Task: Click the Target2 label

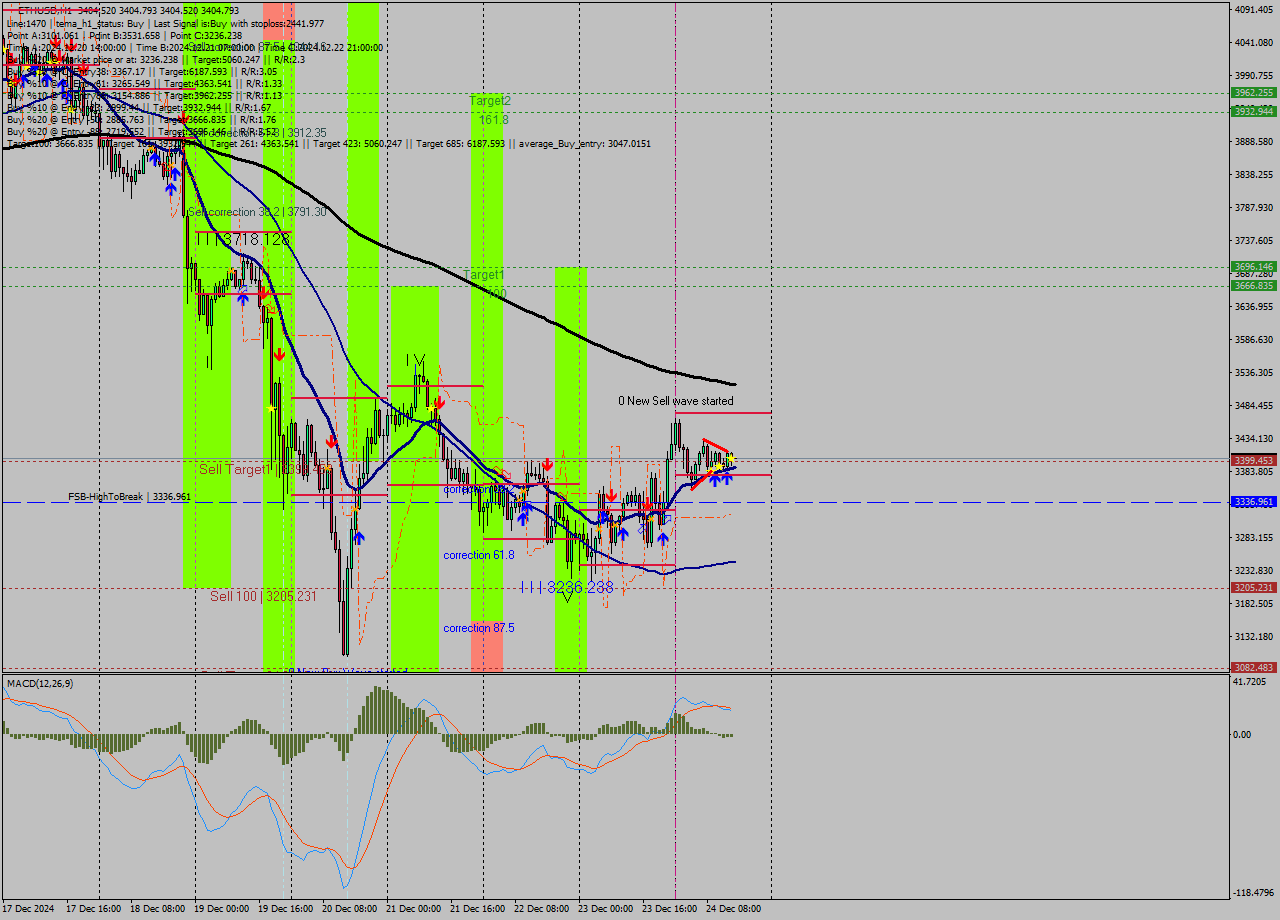Action: coord(490,101)
